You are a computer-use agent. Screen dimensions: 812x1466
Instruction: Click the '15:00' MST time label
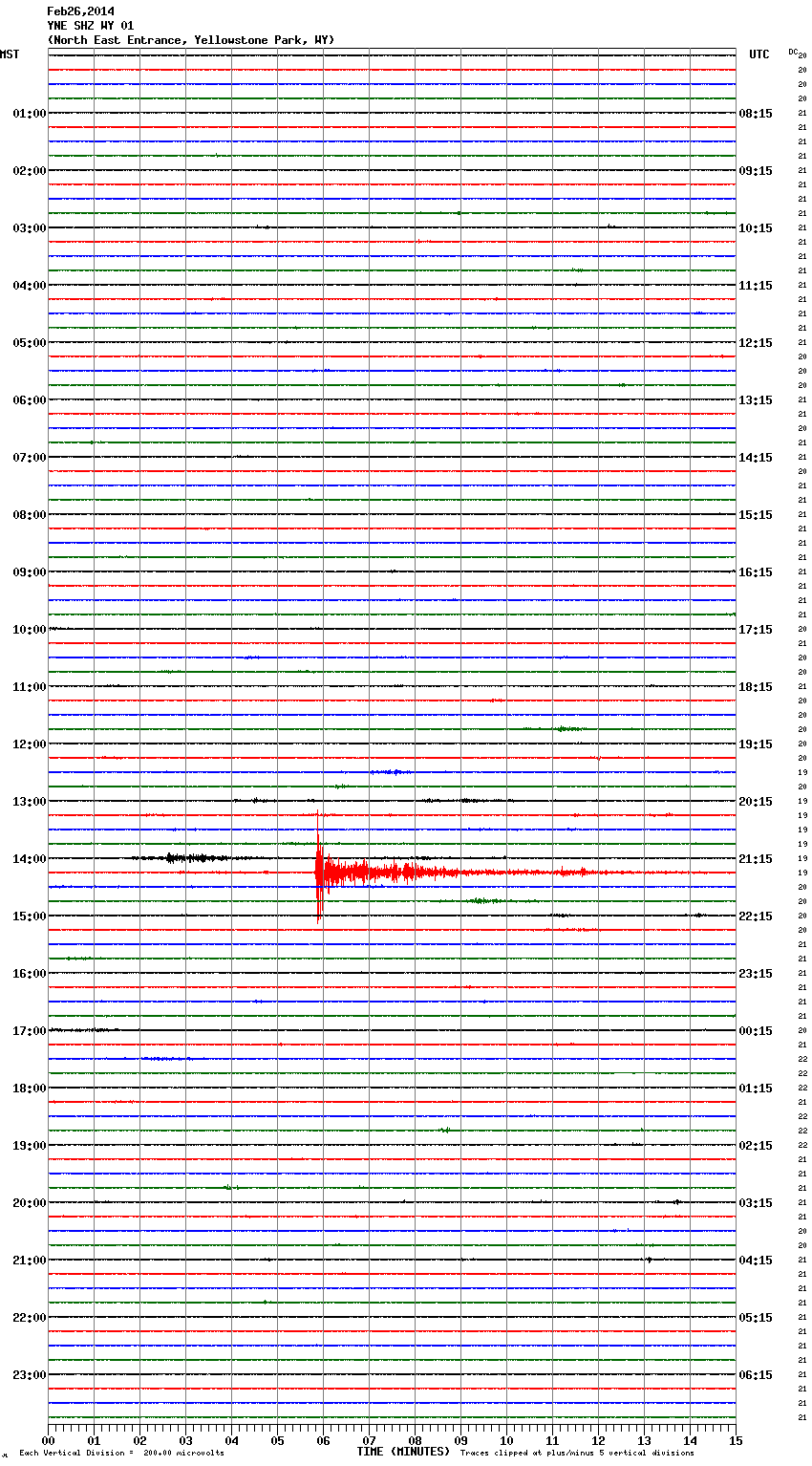pyautogui.click(x=29, y=916)
